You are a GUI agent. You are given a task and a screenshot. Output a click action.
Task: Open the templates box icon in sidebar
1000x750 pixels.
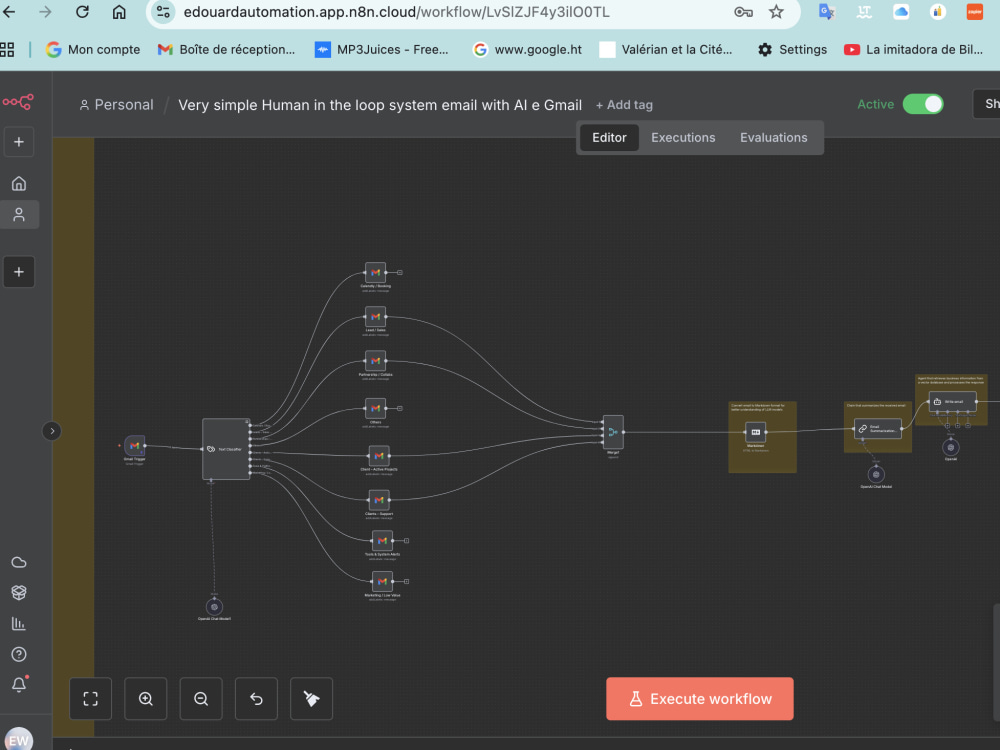coord(18,592)
